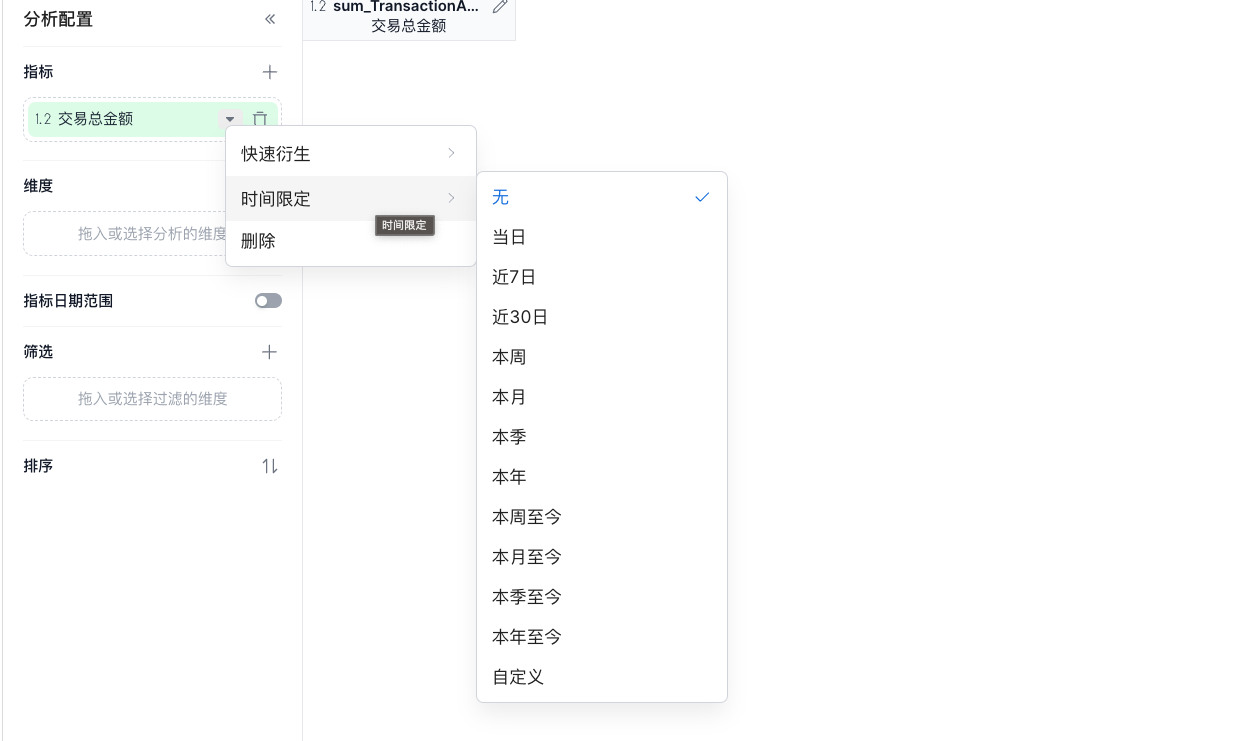The image size is (1252, 741).
Task: Choose 本年至今 time option
Action: 527,637
